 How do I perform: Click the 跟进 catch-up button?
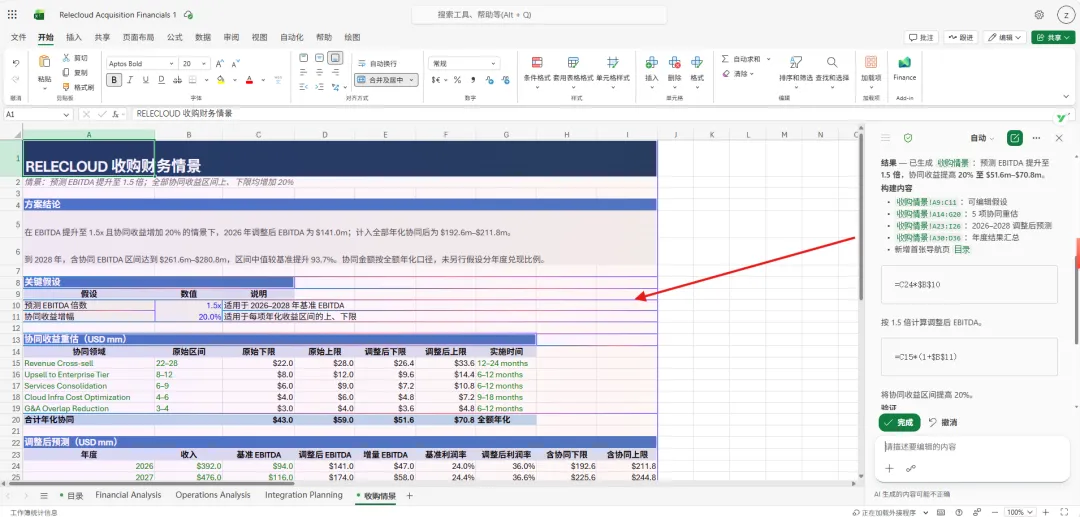(x=962, y=38)
